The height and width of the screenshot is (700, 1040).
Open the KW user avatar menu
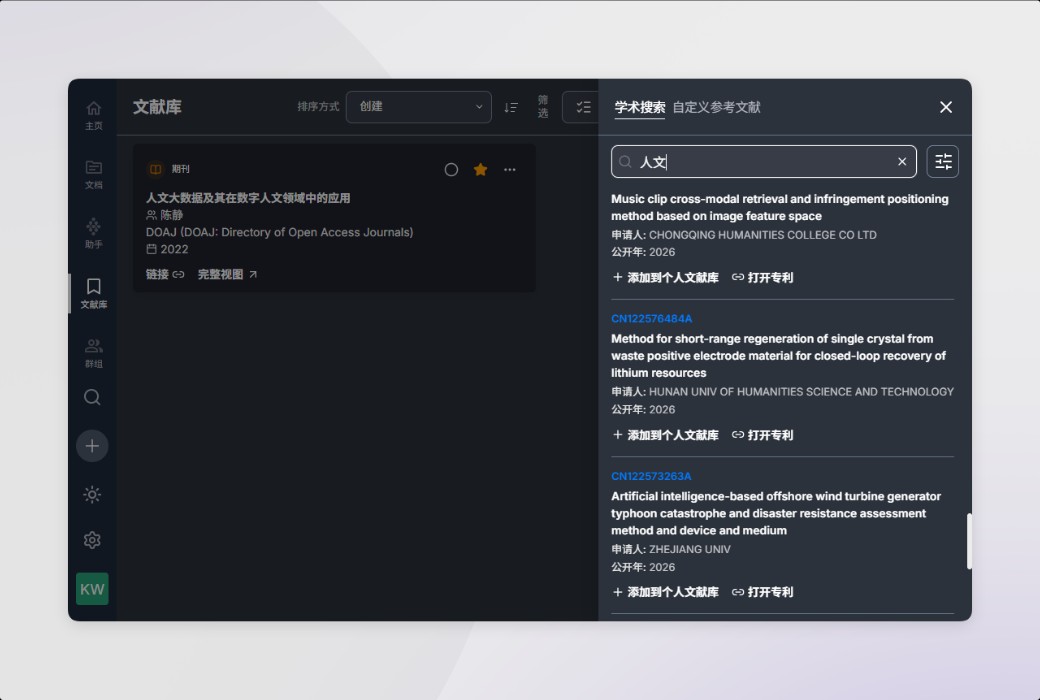(x=92, y=589)
